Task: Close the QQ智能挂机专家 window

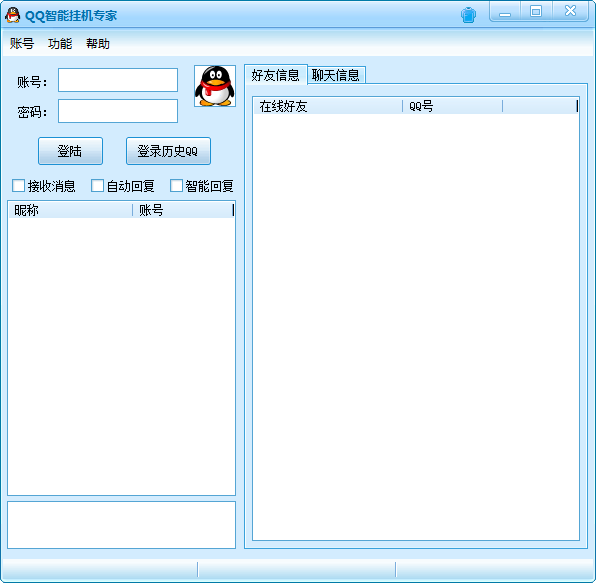Action: coord(570,11)
